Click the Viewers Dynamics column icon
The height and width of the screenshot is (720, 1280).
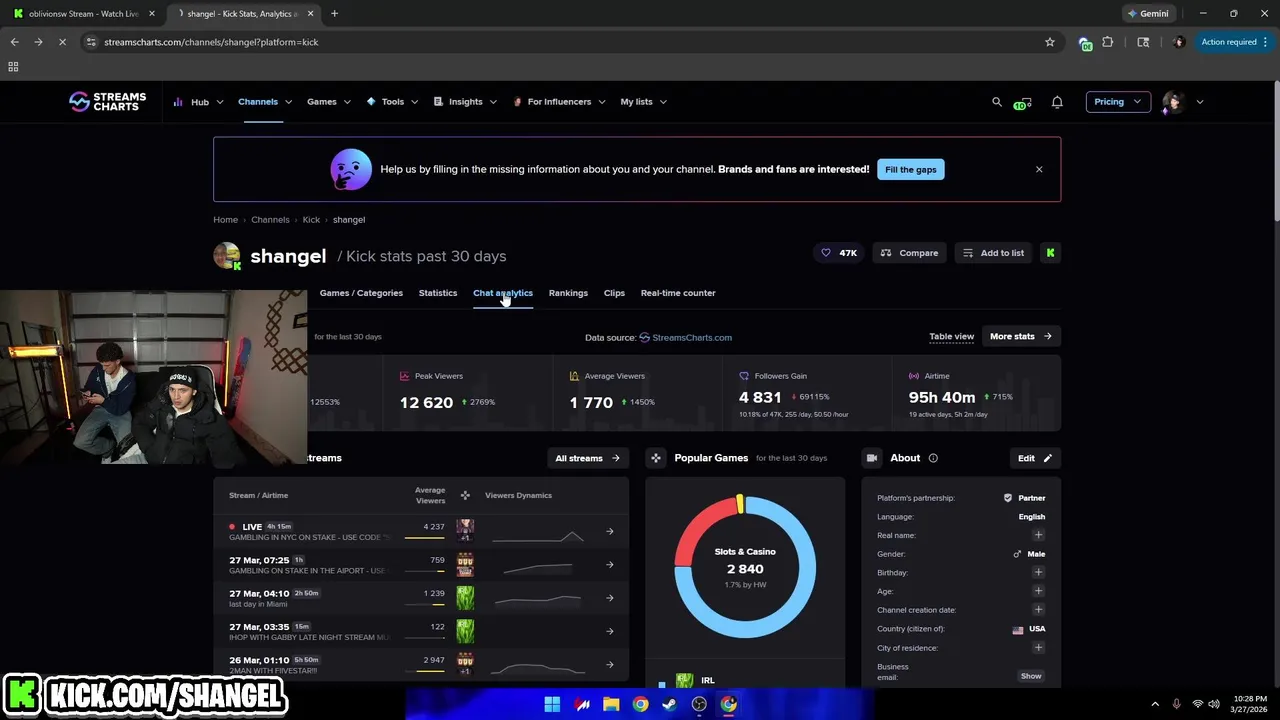tap(465, 495)
